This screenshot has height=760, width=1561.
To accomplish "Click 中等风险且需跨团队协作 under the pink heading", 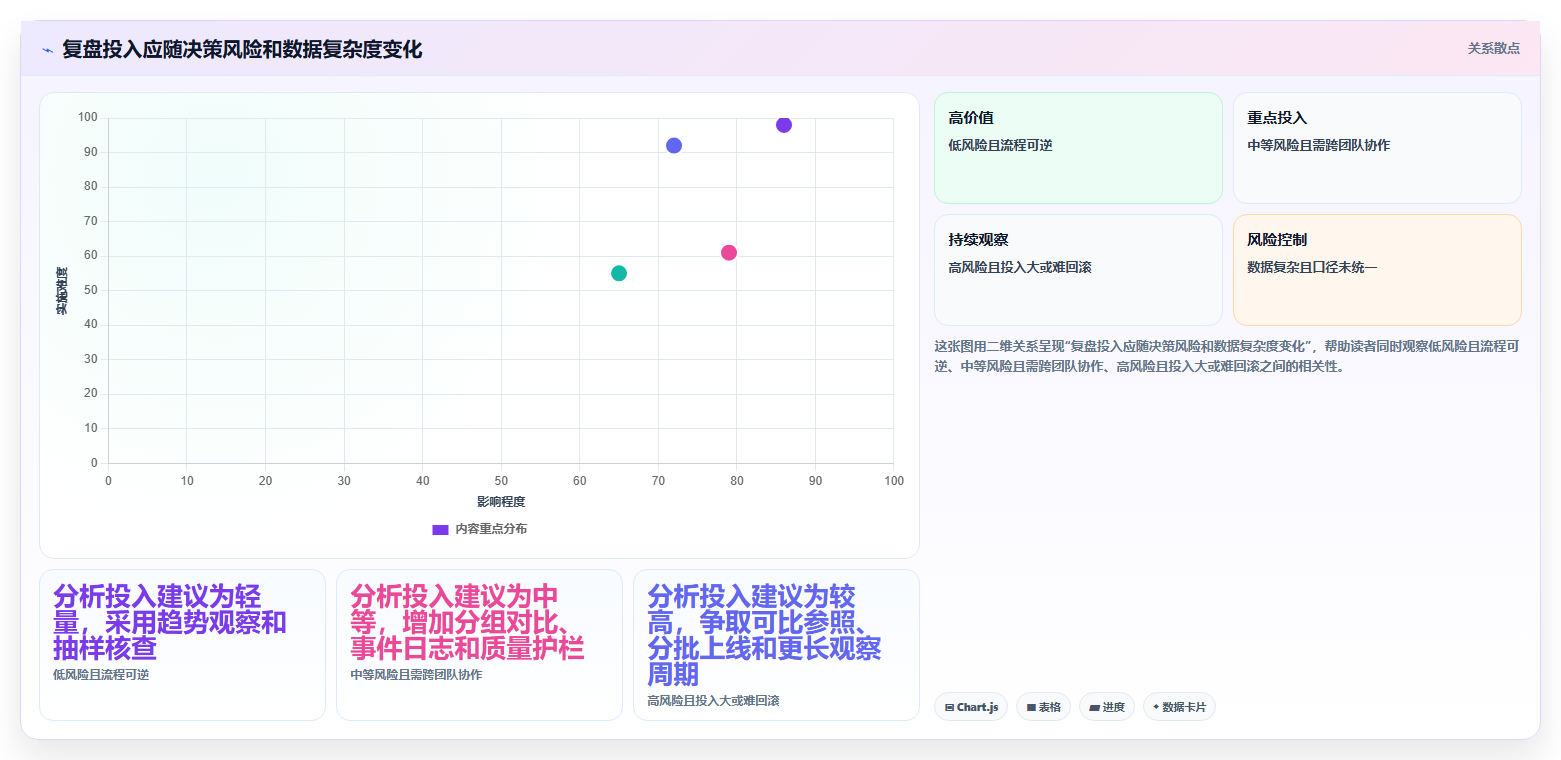I will pos(416,675).
